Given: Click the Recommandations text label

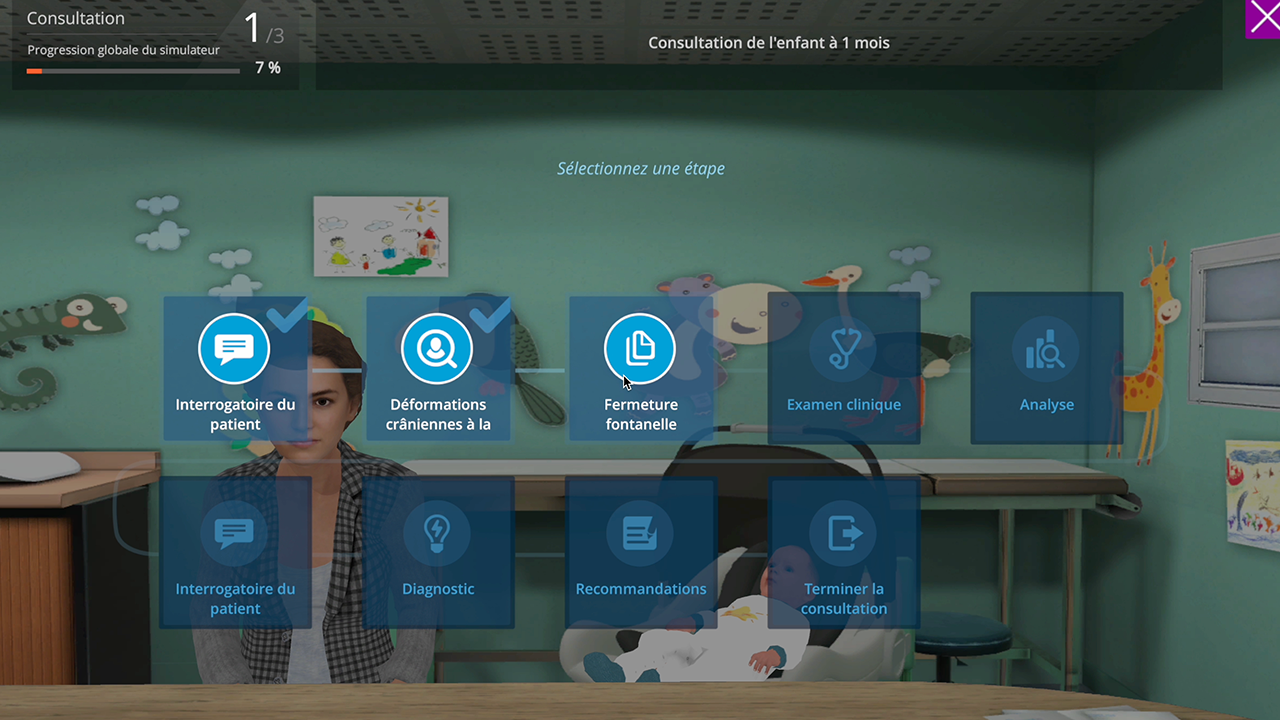Looking at the screenshot, I should tap(641, 589).
